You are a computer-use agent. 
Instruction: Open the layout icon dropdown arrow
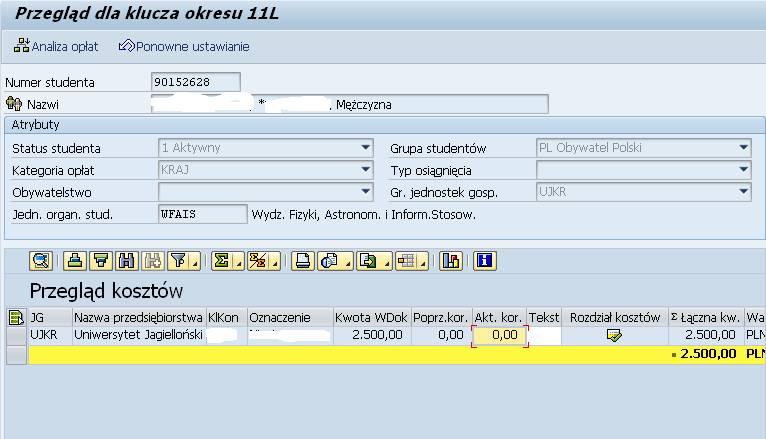[424, 264]
